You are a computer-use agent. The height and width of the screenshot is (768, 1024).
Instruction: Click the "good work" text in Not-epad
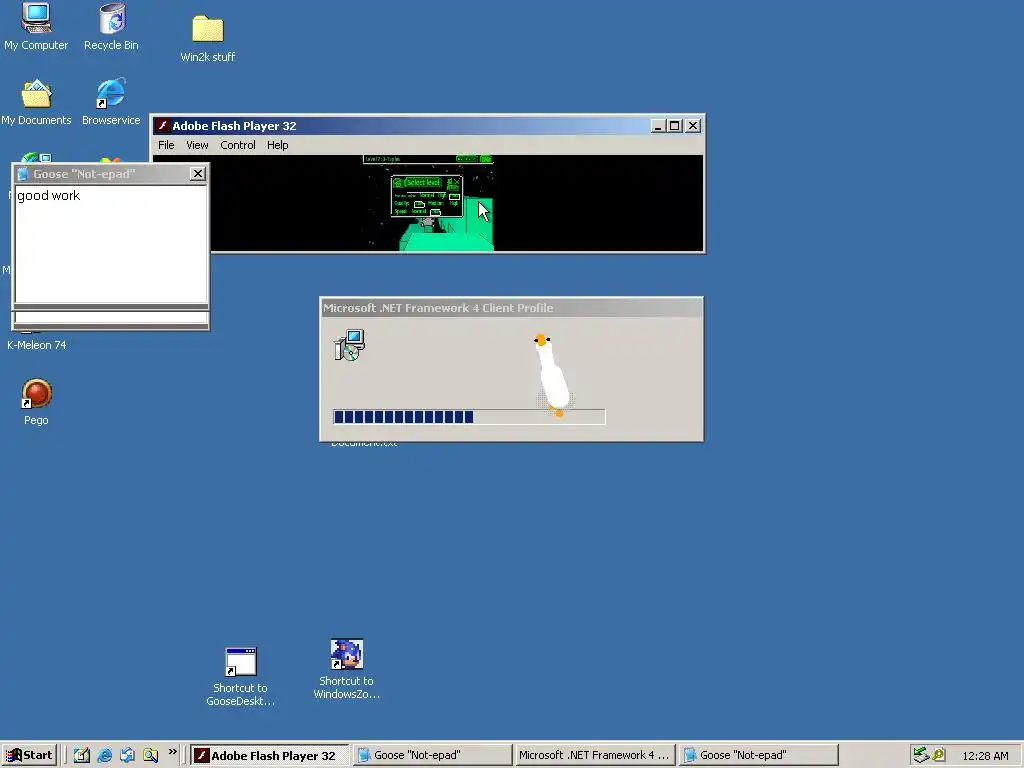(x=48, y=195)
